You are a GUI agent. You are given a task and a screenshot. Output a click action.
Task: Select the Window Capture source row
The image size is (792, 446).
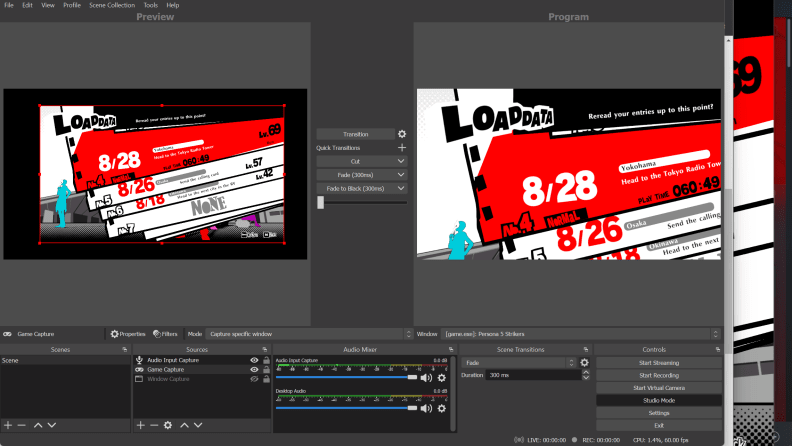[x=202, y=379]
